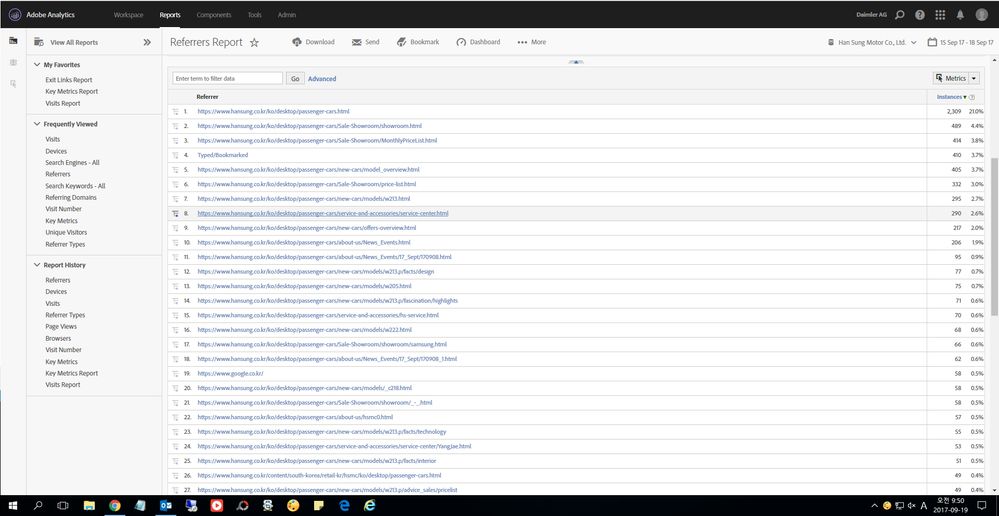Image resolution: width=999 pixels, height=516 pixels.
Task: Open the Advanced filter link
Action: [x=322, y=78]
